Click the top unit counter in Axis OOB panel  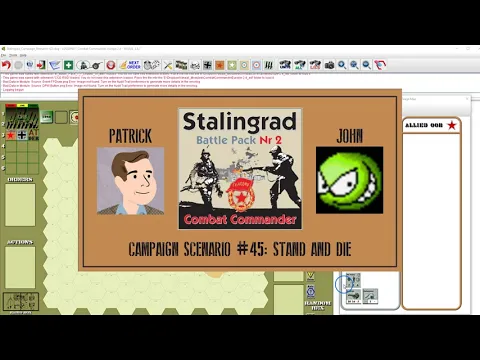(x=353, y=280)
